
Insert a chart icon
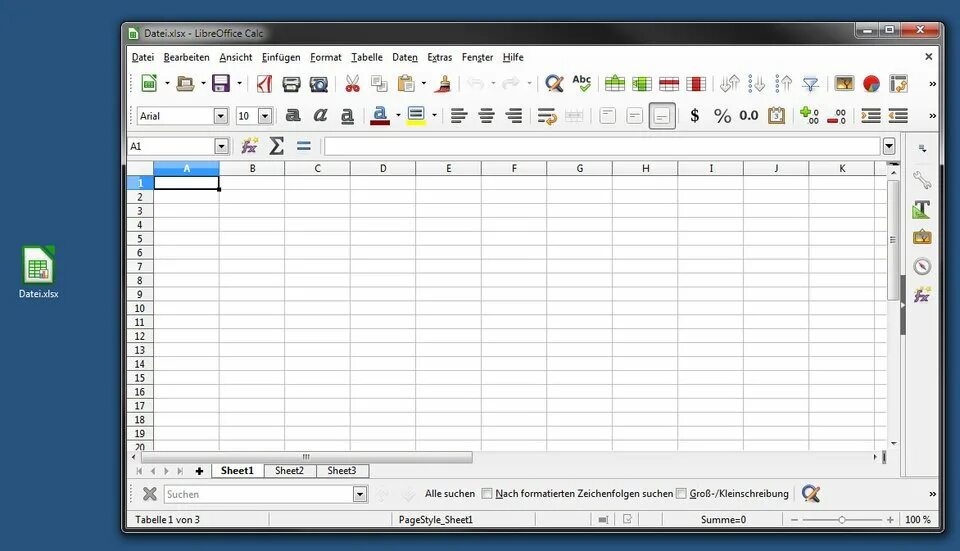(x=871, y=83)
